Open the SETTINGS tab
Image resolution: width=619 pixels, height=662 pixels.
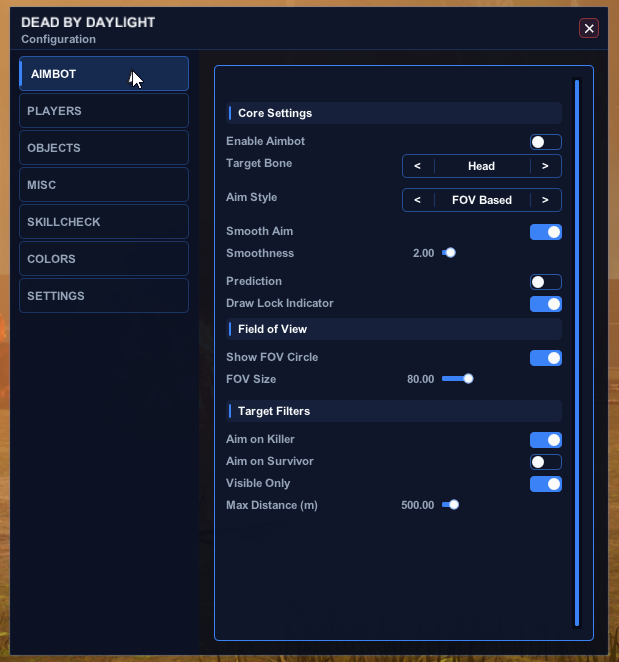tap(104, 296)
